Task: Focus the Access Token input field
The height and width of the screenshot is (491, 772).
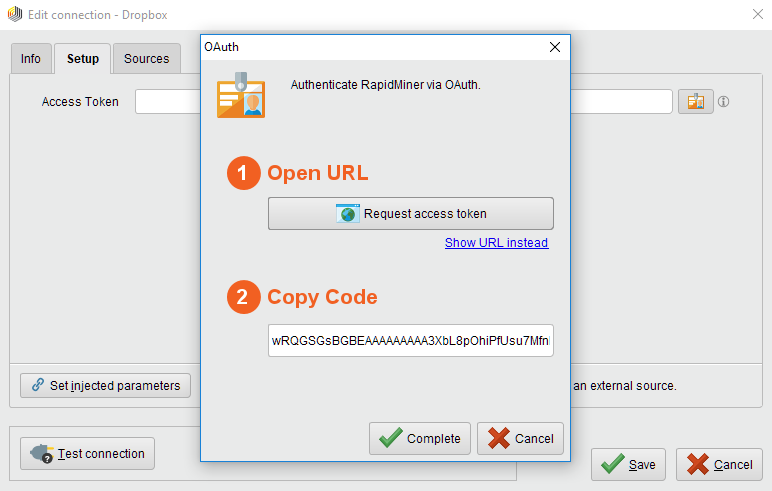Action: [167, 102]
